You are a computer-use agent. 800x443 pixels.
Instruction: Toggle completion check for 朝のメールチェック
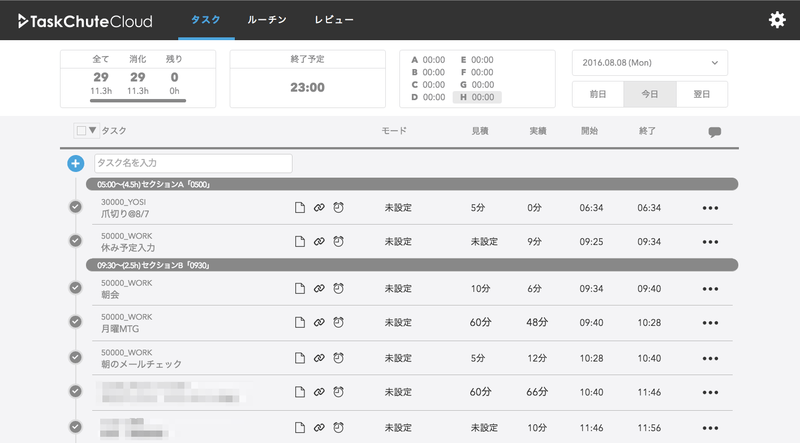tap(76, 357)
